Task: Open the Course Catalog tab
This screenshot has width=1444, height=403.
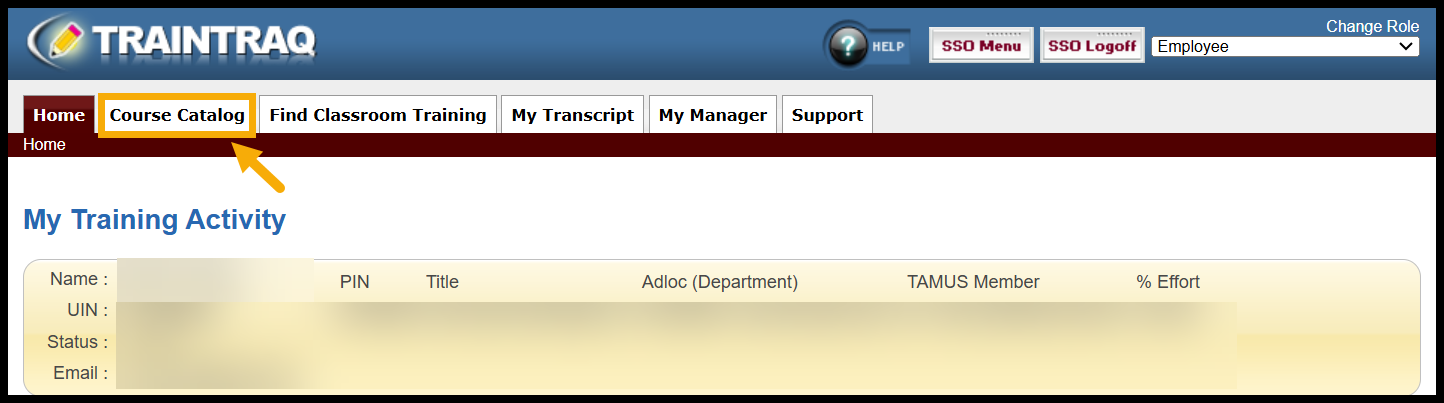Action: (x=177, y=115)
